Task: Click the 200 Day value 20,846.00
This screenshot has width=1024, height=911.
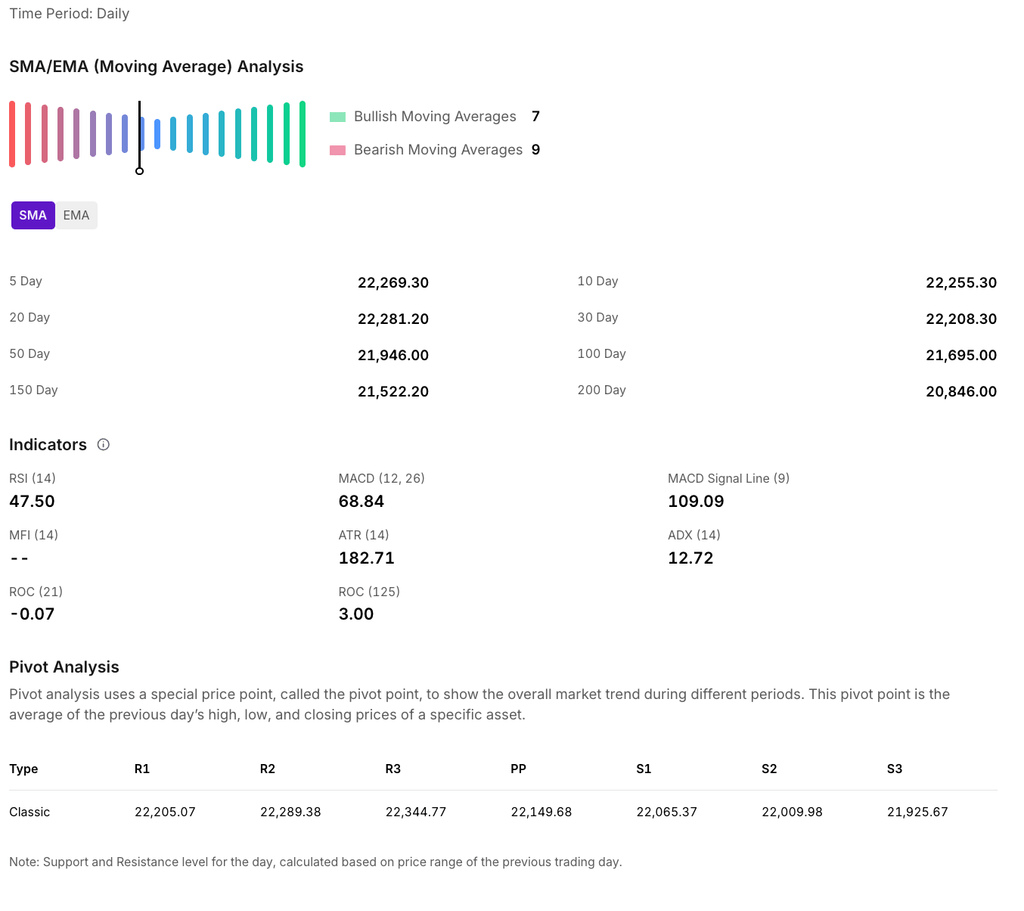Action: click(x=961, y=392)
